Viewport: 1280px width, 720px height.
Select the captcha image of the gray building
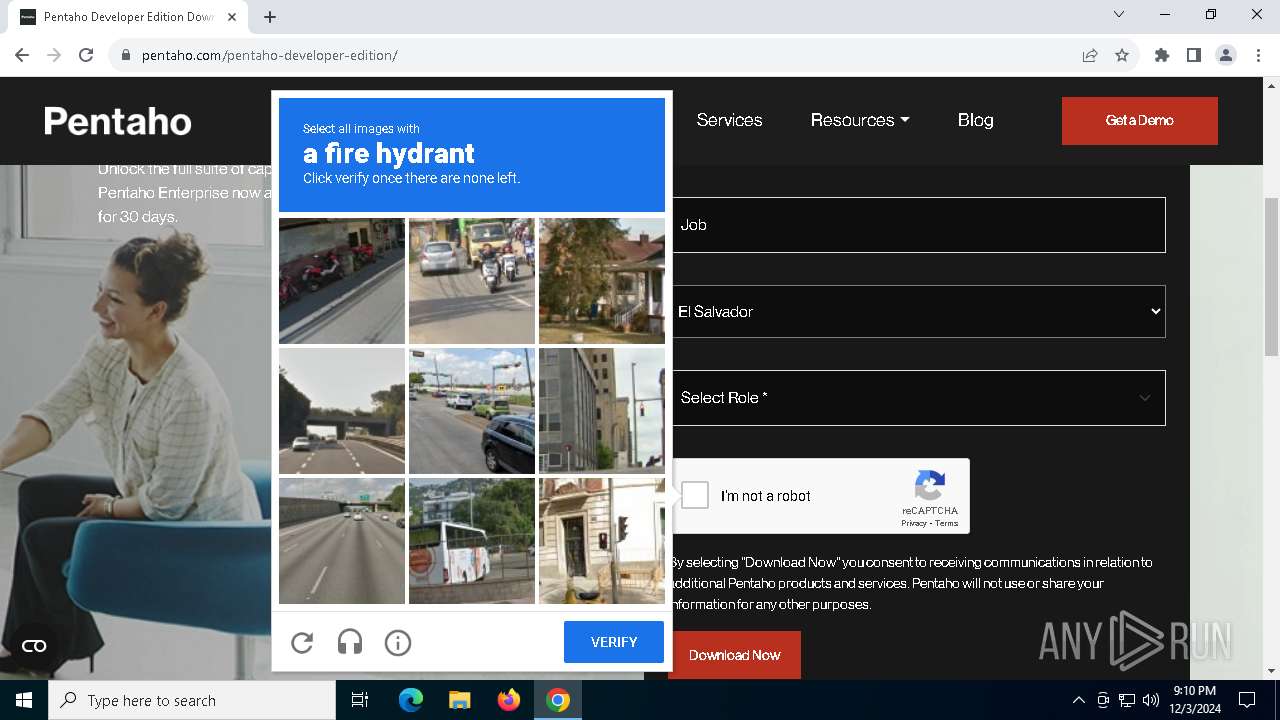point(602,411)
